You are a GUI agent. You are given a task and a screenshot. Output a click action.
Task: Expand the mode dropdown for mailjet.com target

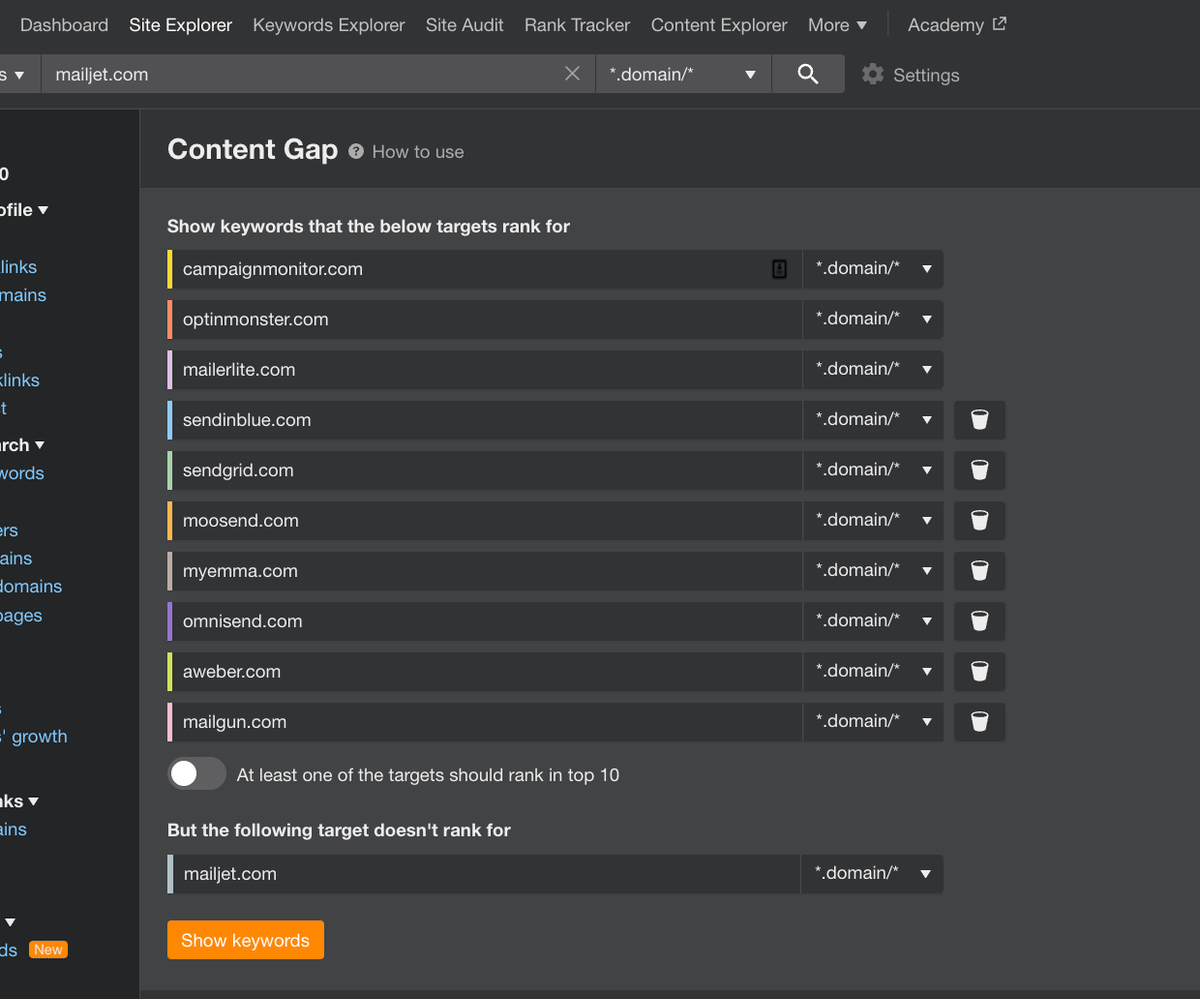coord(871,874)
